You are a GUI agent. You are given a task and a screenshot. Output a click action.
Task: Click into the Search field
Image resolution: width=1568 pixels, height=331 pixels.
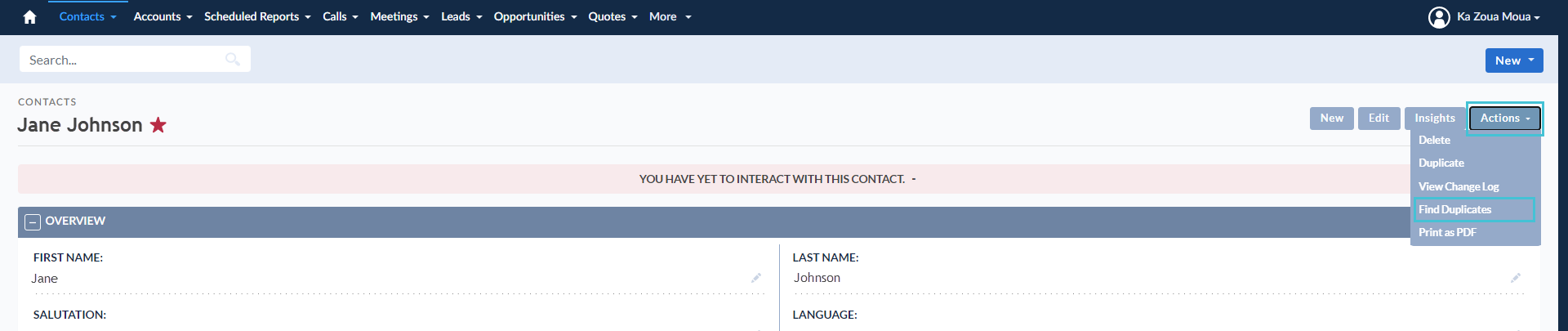tap(135, 59)
